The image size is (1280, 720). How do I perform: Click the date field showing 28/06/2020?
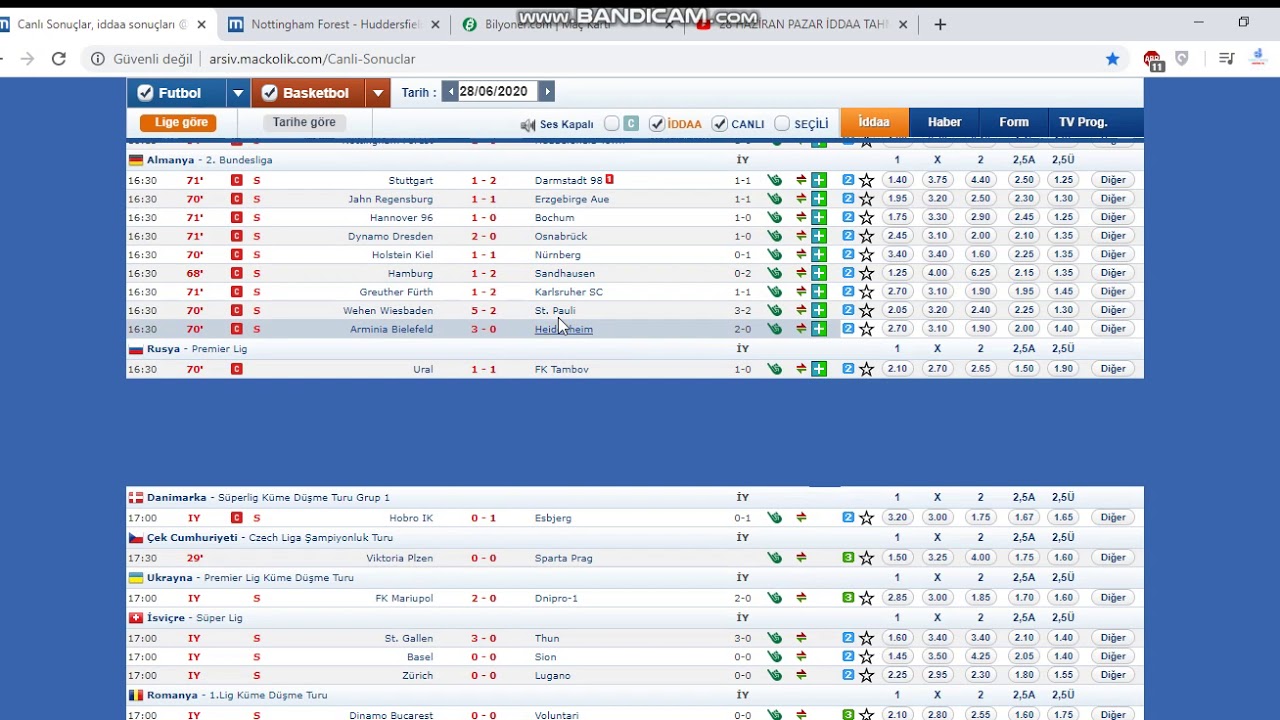click(x=498, y=92)
